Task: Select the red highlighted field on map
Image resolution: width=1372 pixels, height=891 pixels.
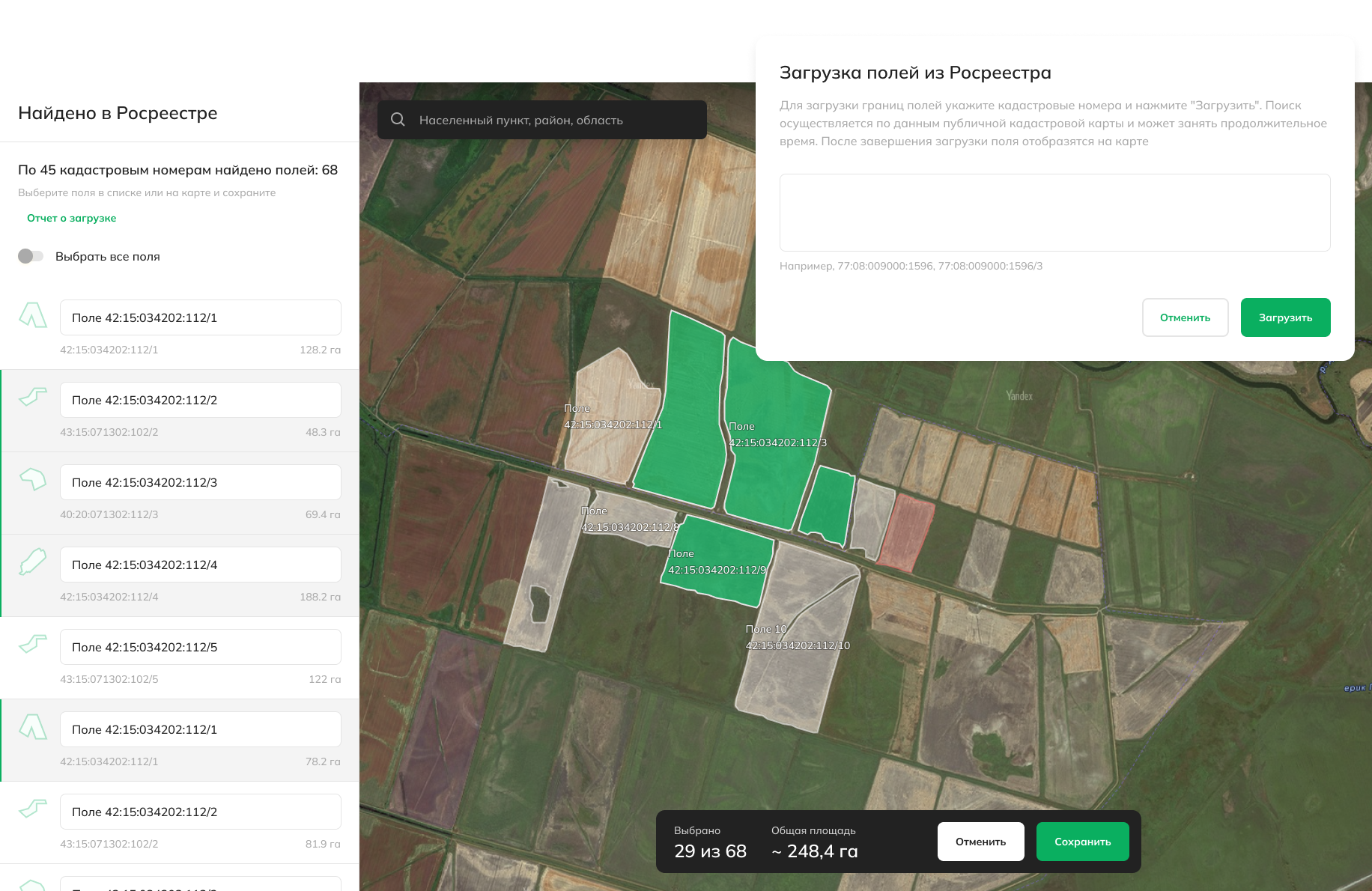Action: [x=905, y=532]
